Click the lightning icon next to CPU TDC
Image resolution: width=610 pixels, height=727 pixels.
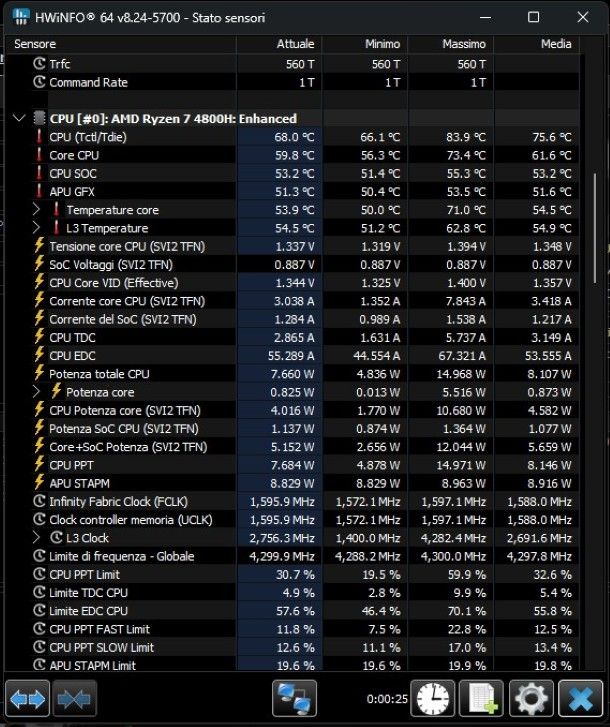[x=39, y=337]
